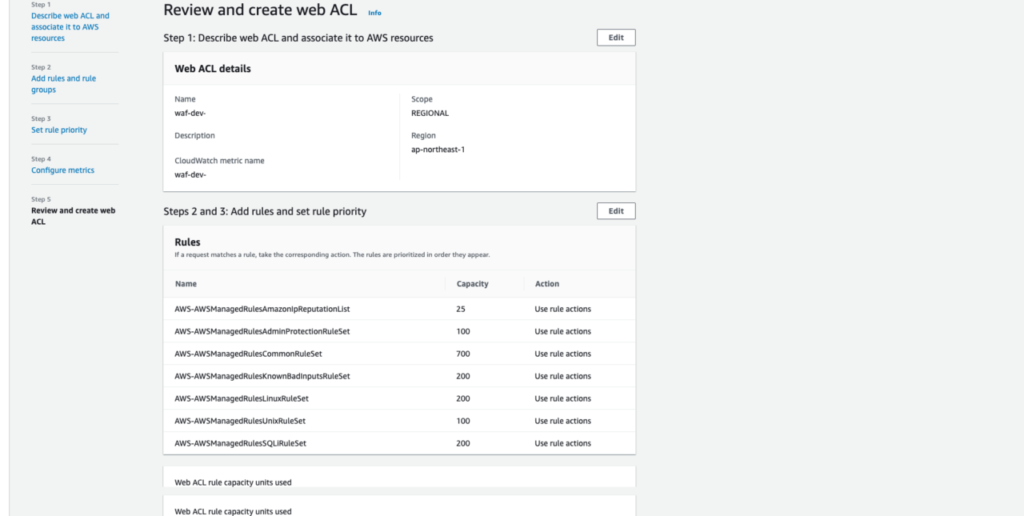Click waf-dev- under CloudWatch metric name
Viewport: 1024px width, 516px height.
pos(190,174)
